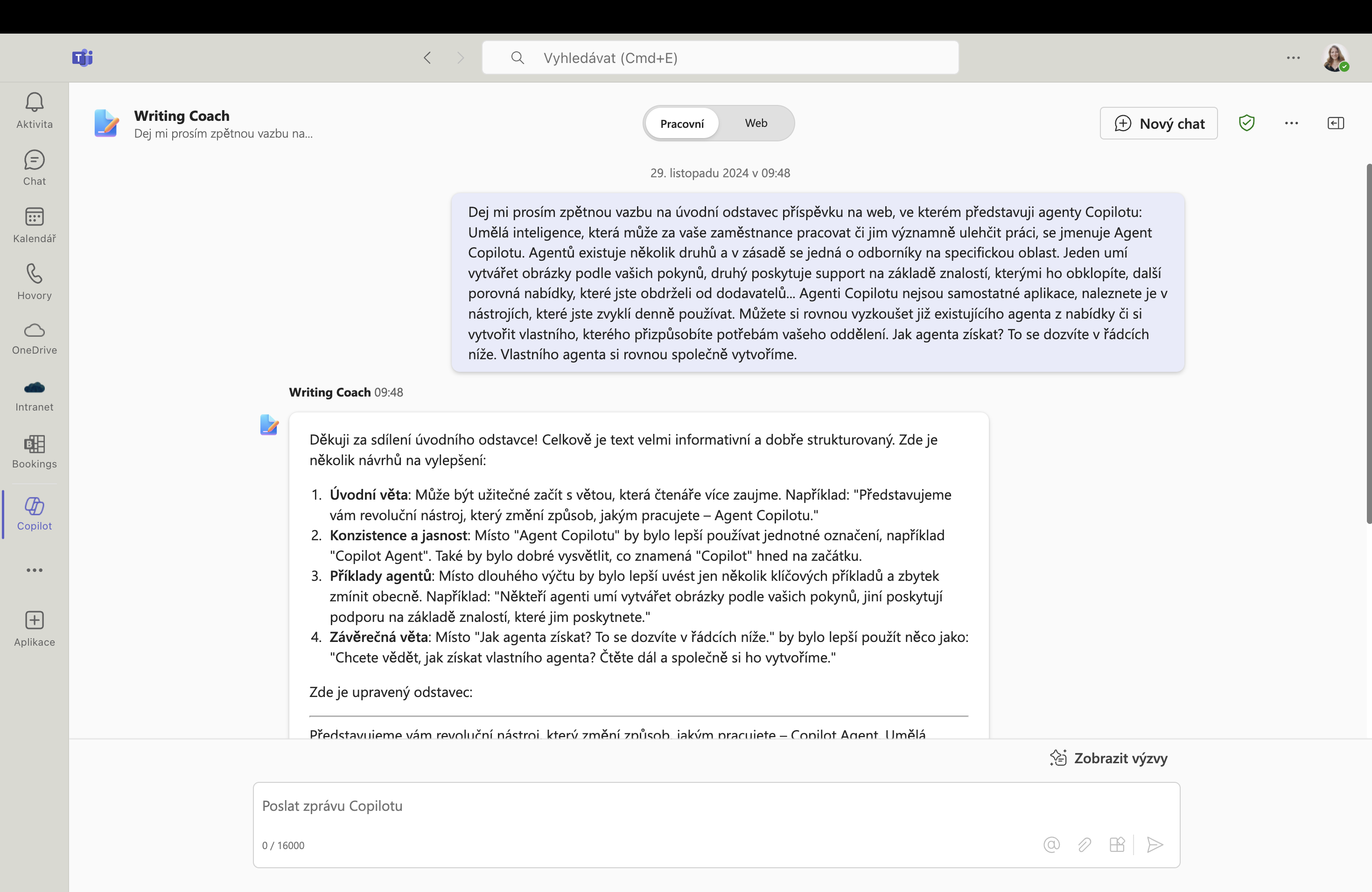The height and width of the screenshot is (892, 1372).
Task: Go back with the left arrow
Action: click(x=427, y=58)
